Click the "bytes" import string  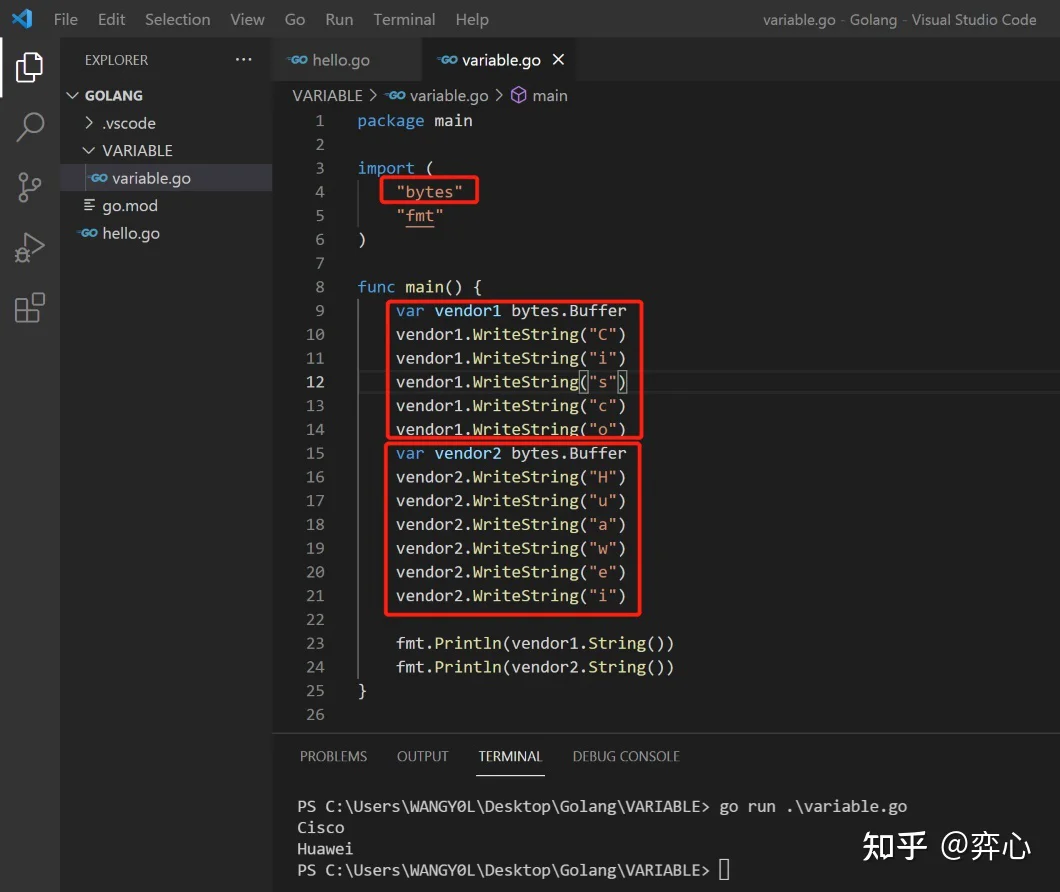click(x=429, y=191)
